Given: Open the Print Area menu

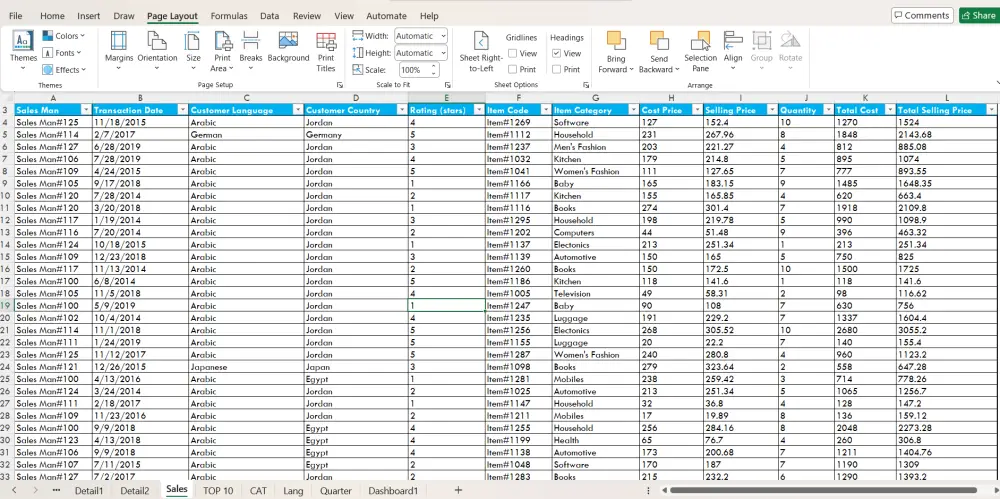Looking at the screenshot, I should (223, 51).
